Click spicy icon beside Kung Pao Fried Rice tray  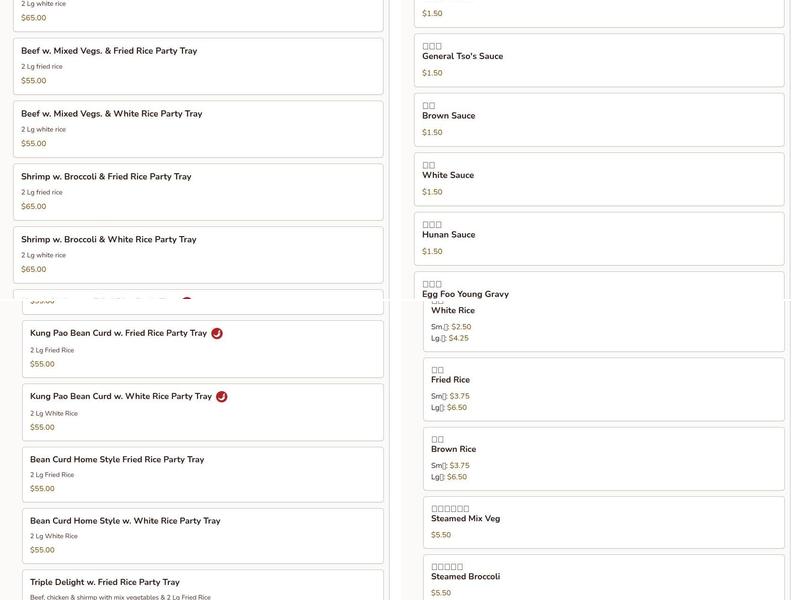pyautogui.click(x=217, y=333)
